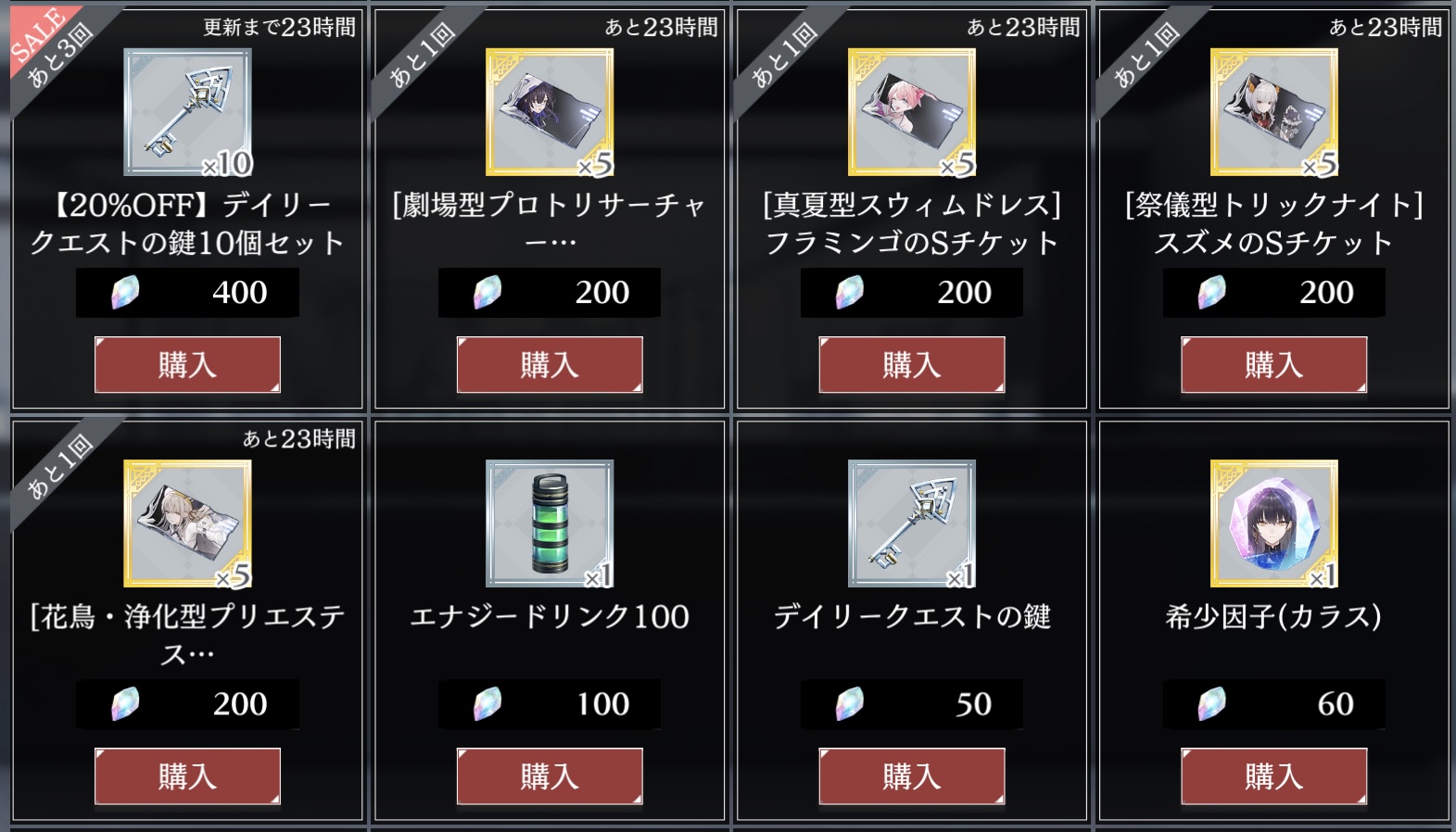Viewport: 1456px width, 832px height.
Task: Buy the 花鳥・浄化型プリエステス ticket
Action: [187, 776]
